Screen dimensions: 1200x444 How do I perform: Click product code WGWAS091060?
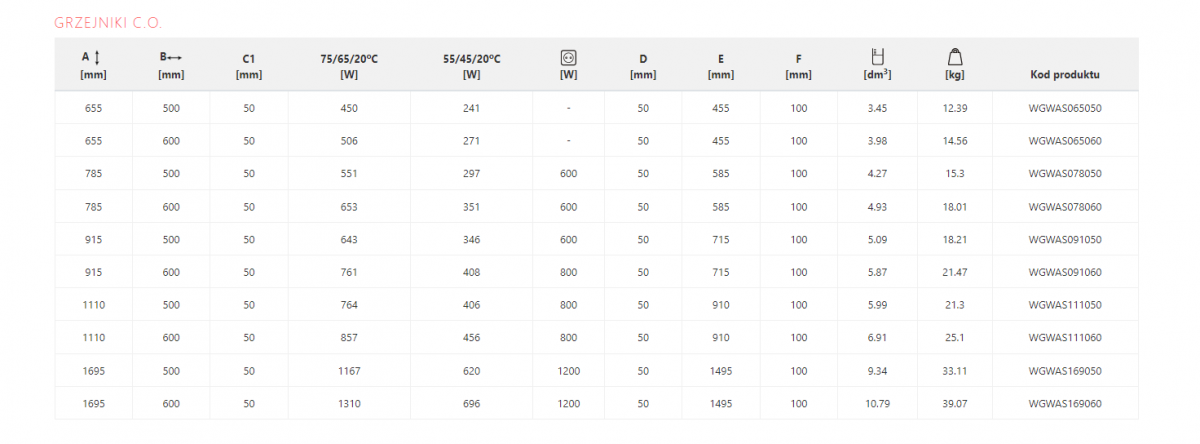click(1064, 272)
